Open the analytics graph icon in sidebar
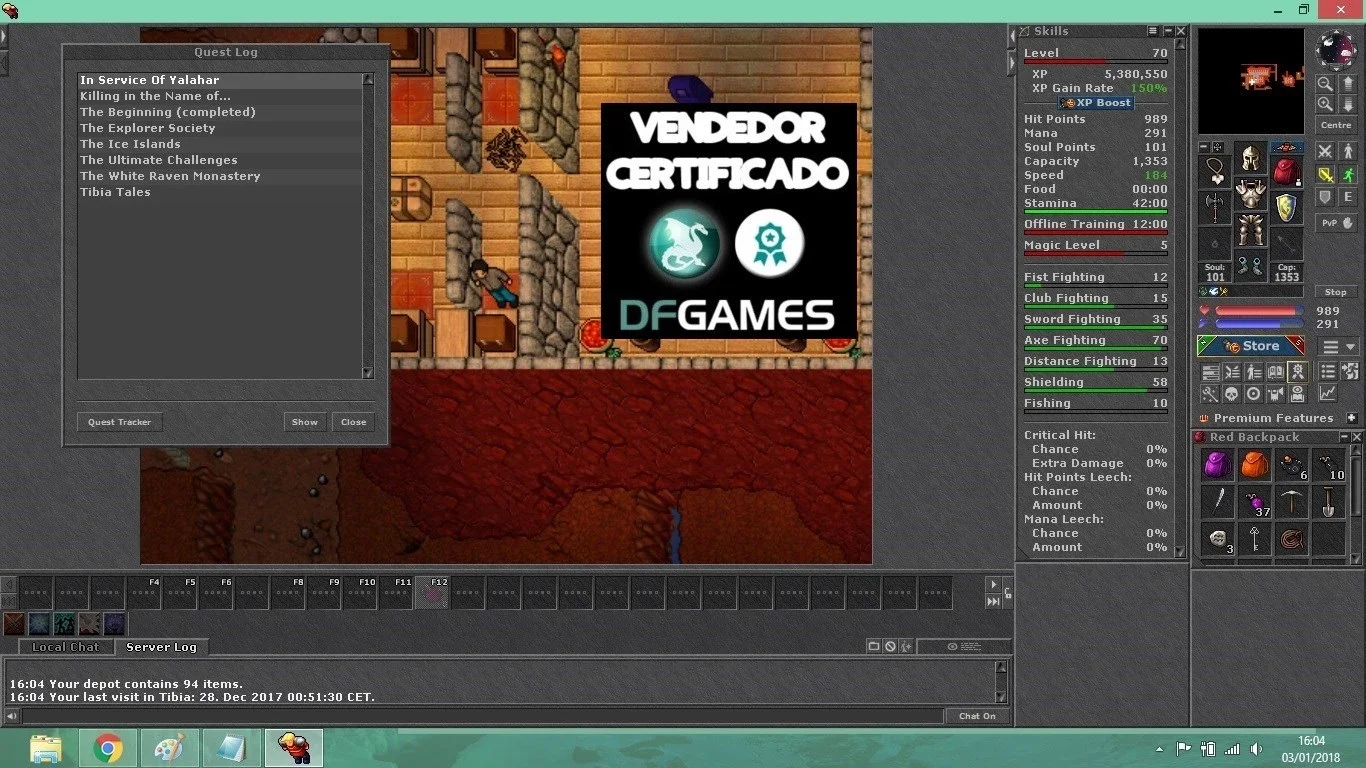 pyautogui.click(x=1327, y=394)
